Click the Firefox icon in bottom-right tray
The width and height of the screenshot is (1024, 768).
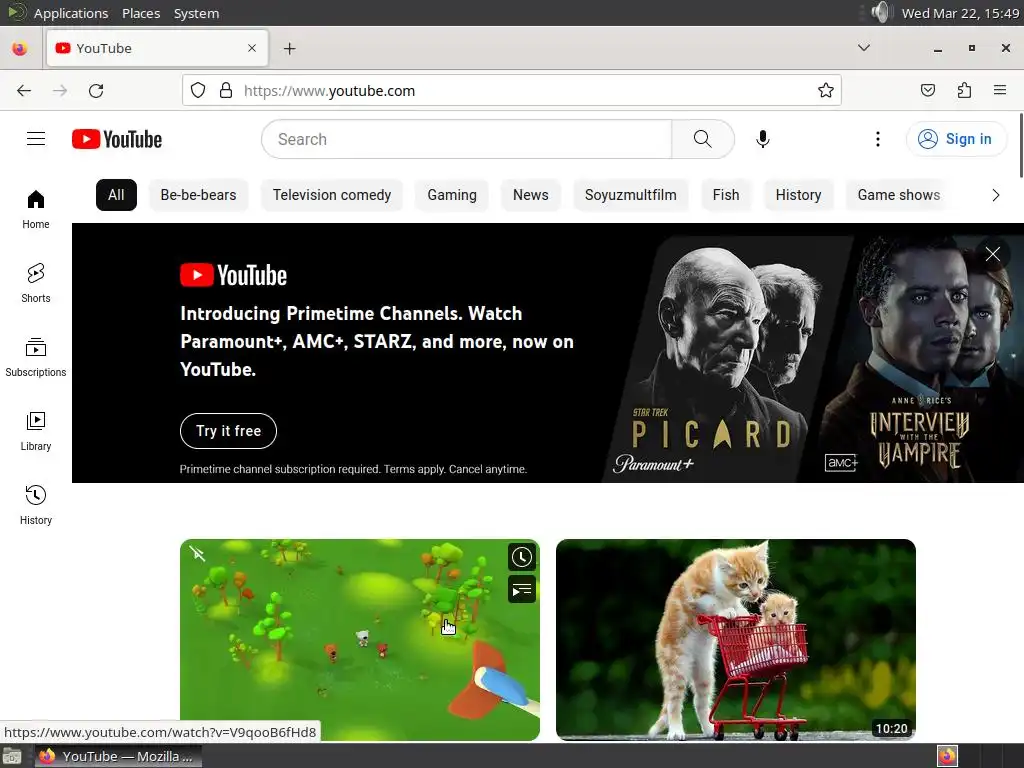pos(947,756)
